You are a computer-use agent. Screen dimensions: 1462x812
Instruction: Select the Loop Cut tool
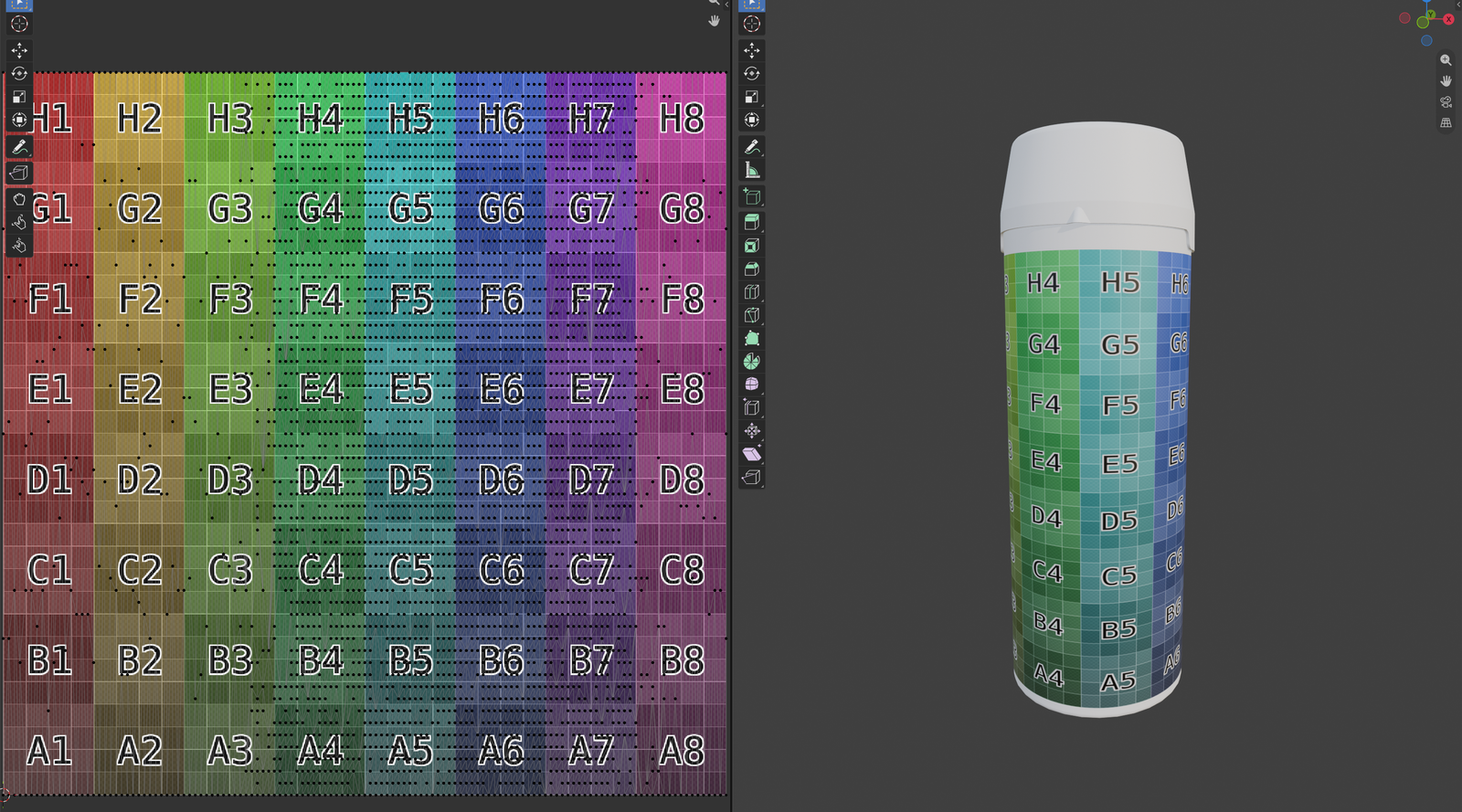752,291
